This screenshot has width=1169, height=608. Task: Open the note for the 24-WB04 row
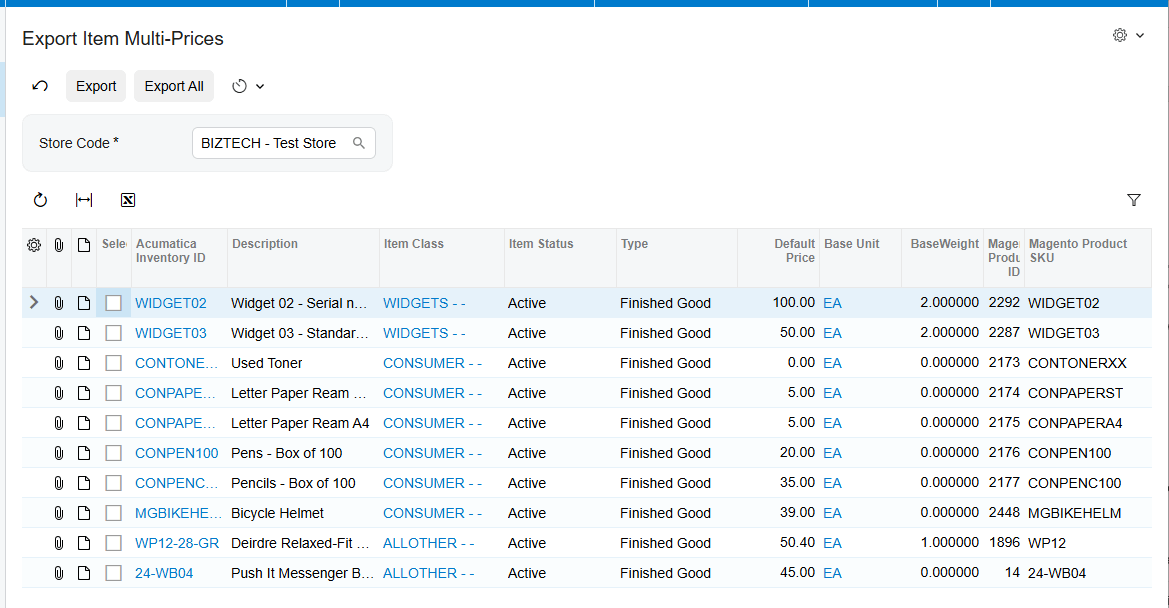pyautogui.click(x=84, y=573)
